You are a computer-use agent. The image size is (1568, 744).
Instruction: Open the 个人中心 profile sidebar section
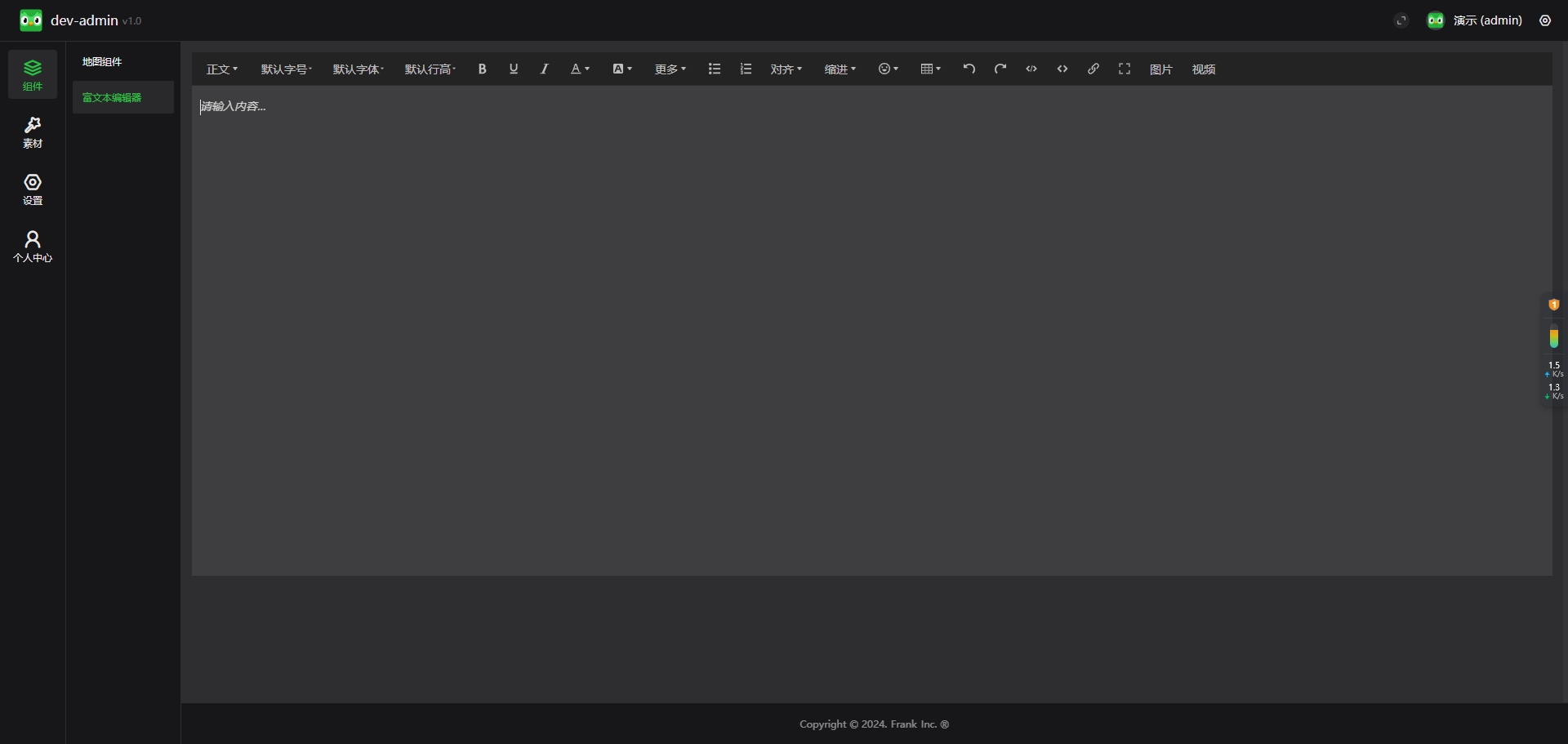(33, 246)
